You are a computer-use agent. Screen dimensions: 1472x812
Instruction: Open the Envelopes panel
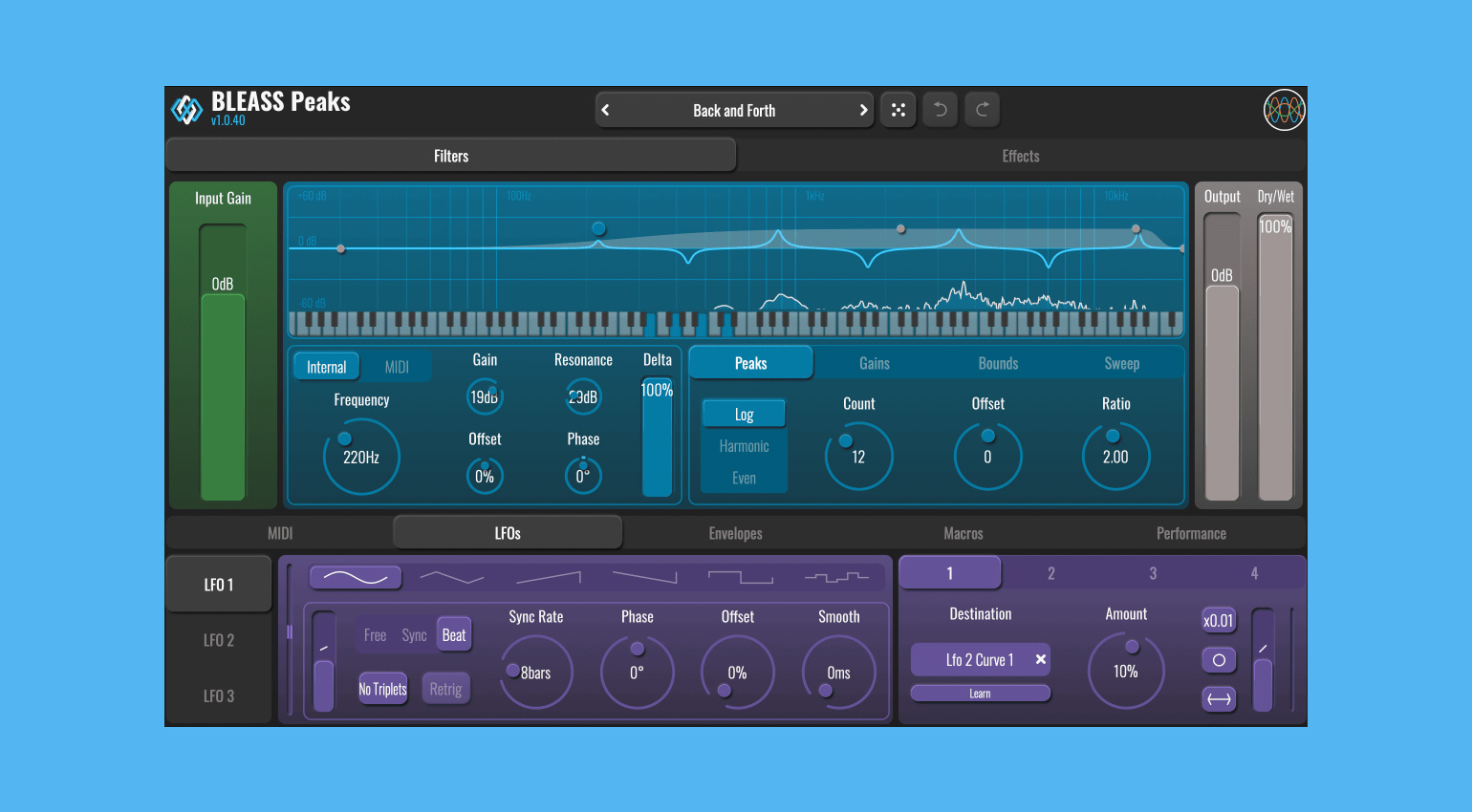click(735, 533)
